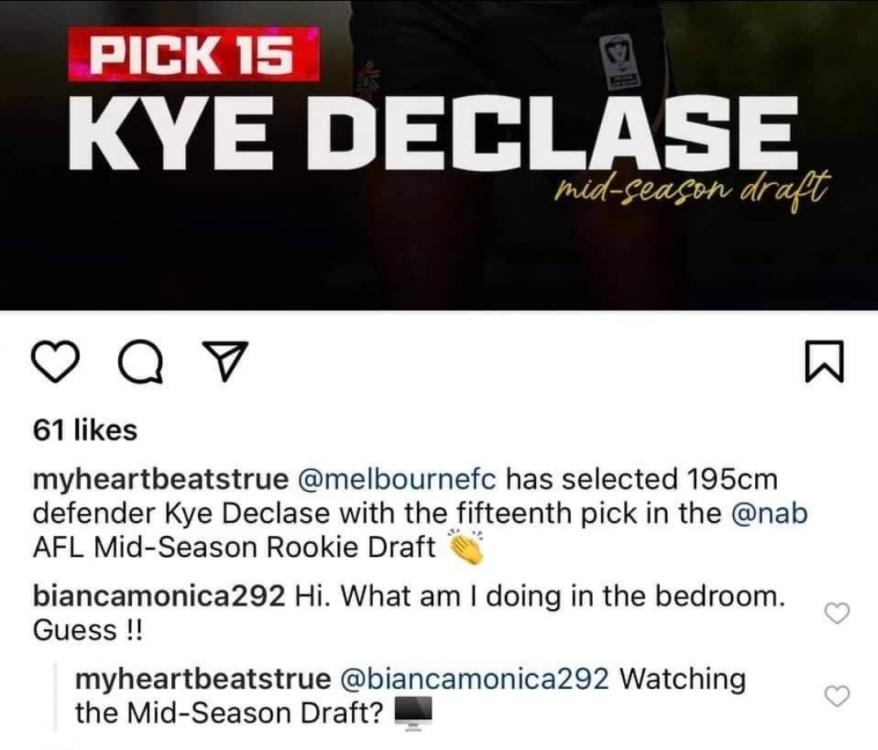Open myheartbeatstrue's profile from the reply

tap(203, 679)
